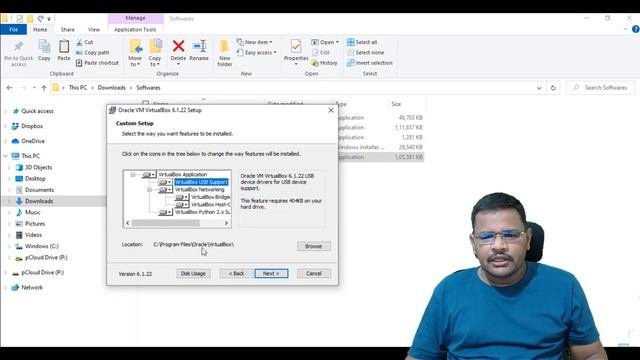Open the Easy access dropdown
Viewport: 640px width, 360px height.
point(256,53)
